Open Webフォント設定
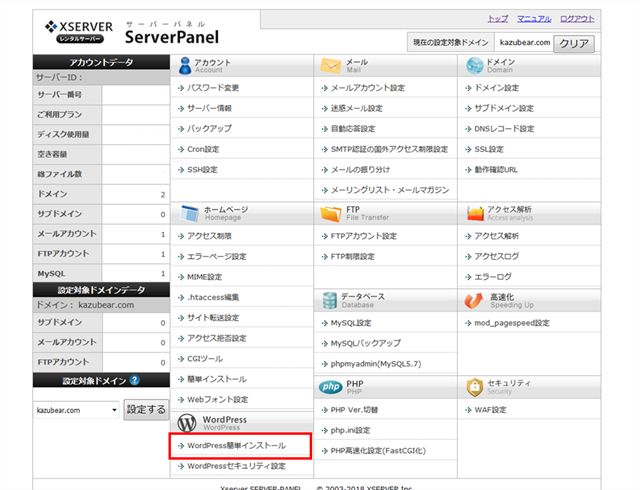640x490 pixels. click(218, 399)
